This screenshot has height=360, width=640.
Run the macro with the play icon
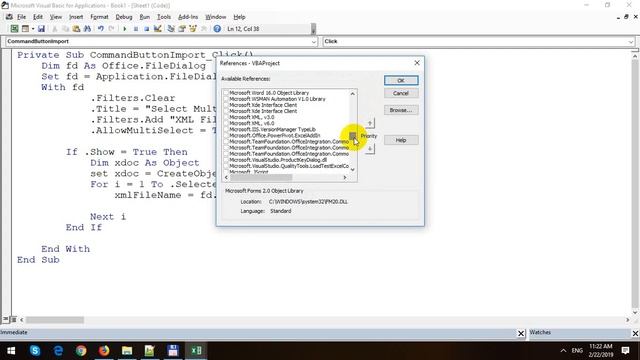coord(124,29)
